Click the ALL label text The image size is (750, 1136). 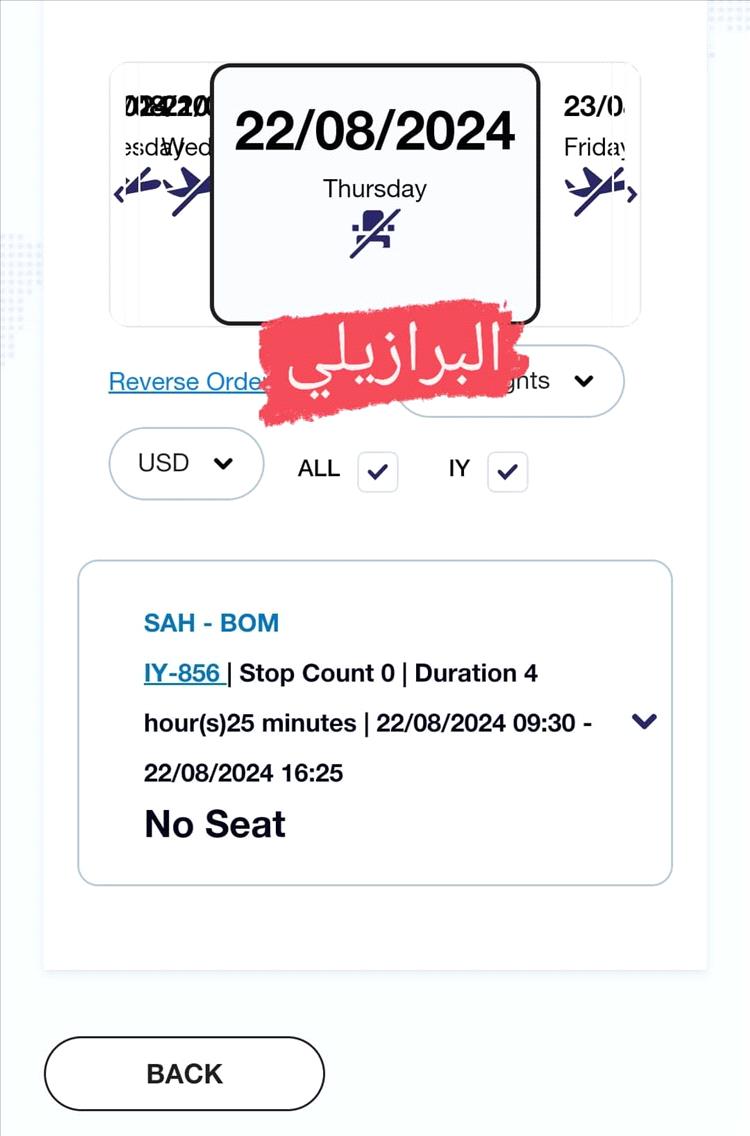click(319, 469)
